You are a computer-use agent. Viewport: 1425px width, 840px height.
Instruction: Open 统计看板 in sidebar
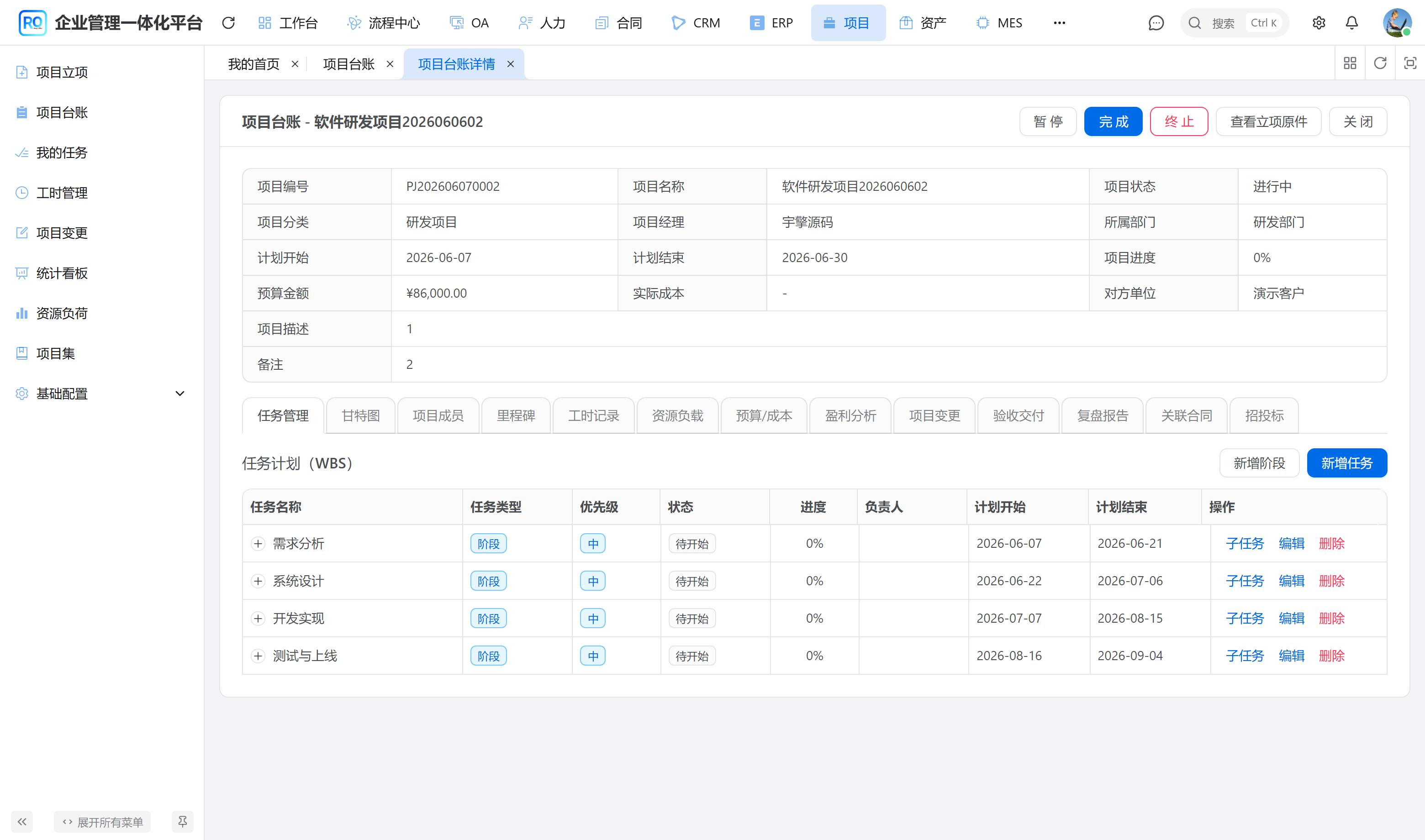[62, 273]
